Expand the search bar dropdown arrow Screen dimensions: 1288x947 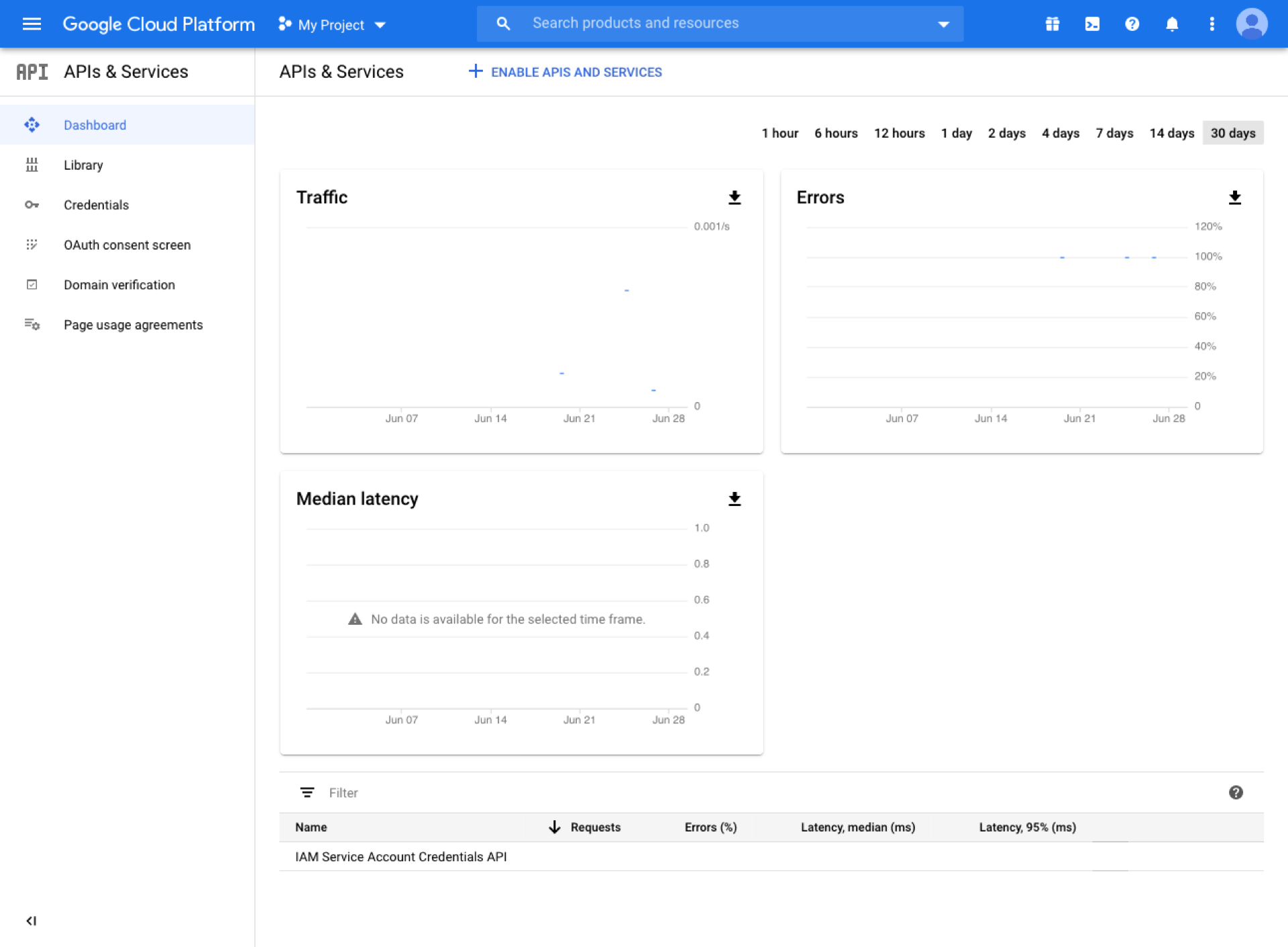(x=943, y=24)
